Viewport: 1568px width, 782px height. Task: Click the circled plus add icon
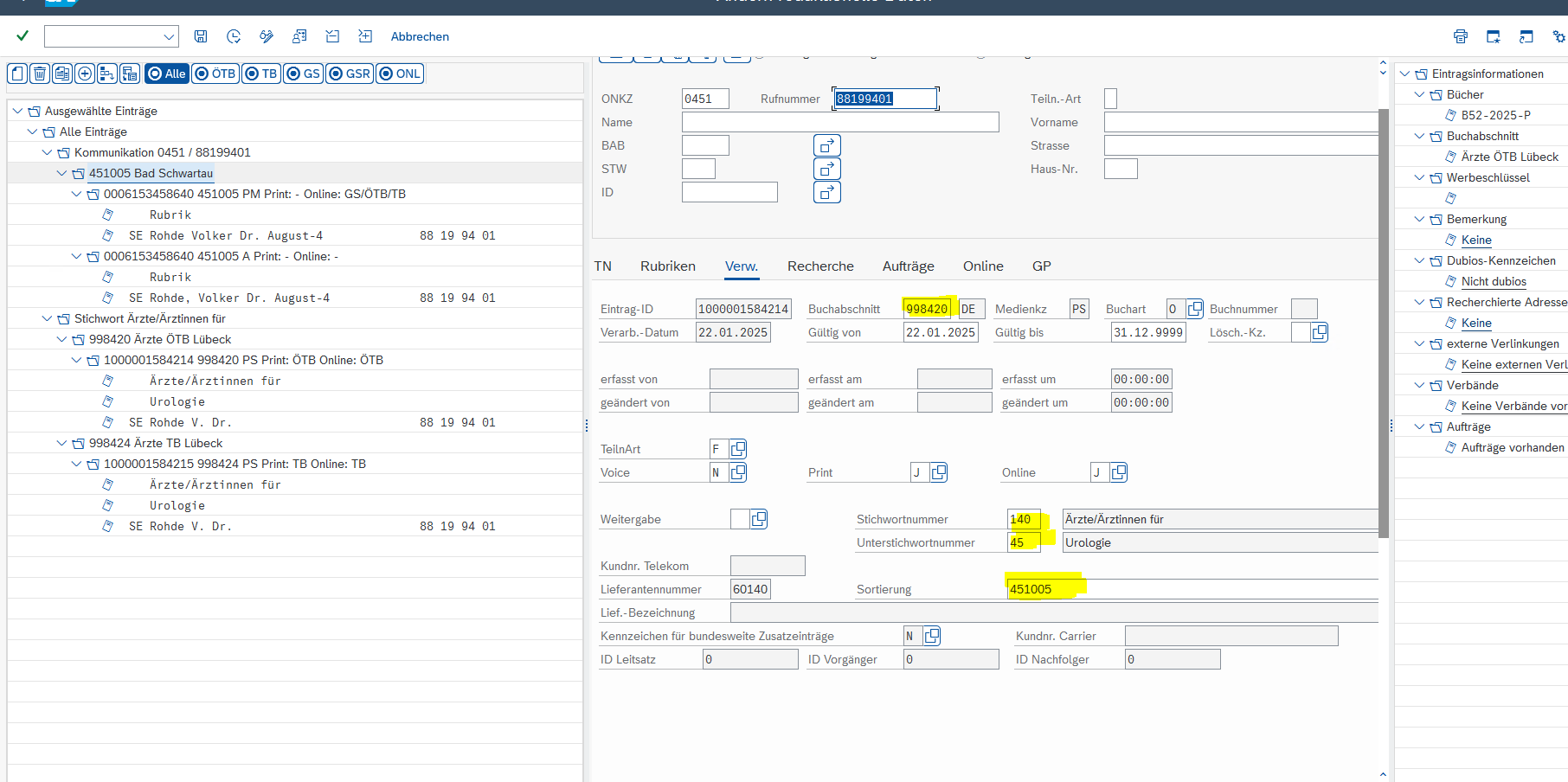[x=85, y=74]
